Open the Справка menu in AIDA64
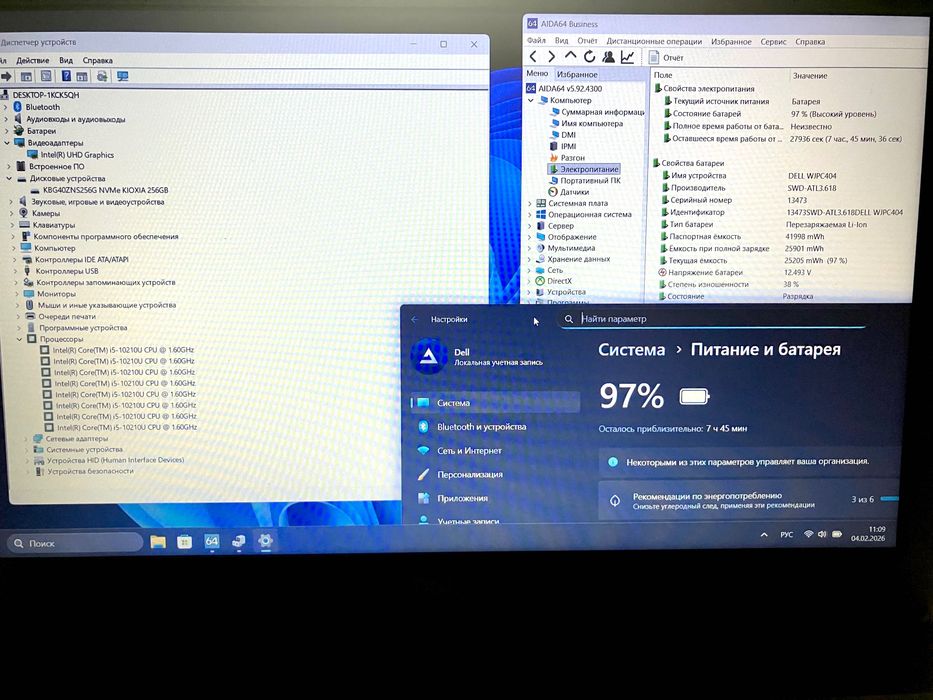Viewport: 933px width, 700px height. point(810,42)
